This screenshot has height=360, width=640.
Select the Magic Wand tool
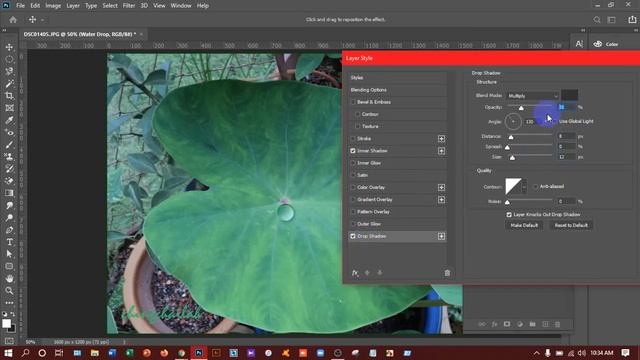(9, 84)
